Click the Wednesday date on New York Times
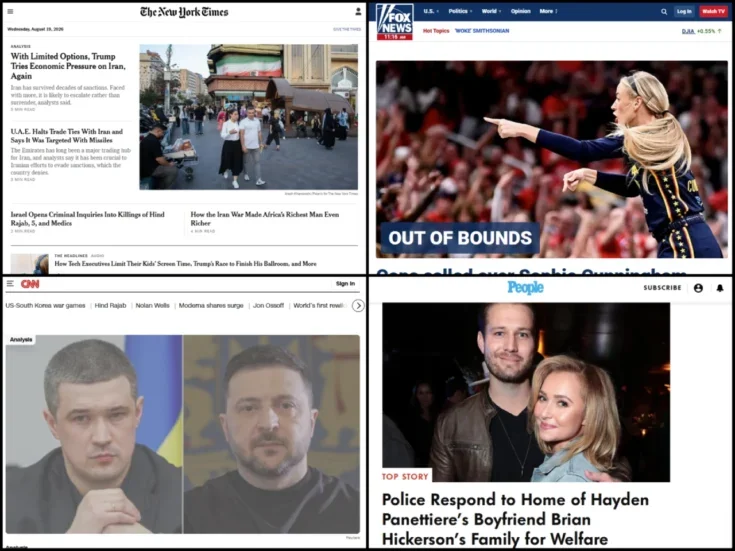The image size is (735, 551). pyautogui.click(x=35, y=29)
